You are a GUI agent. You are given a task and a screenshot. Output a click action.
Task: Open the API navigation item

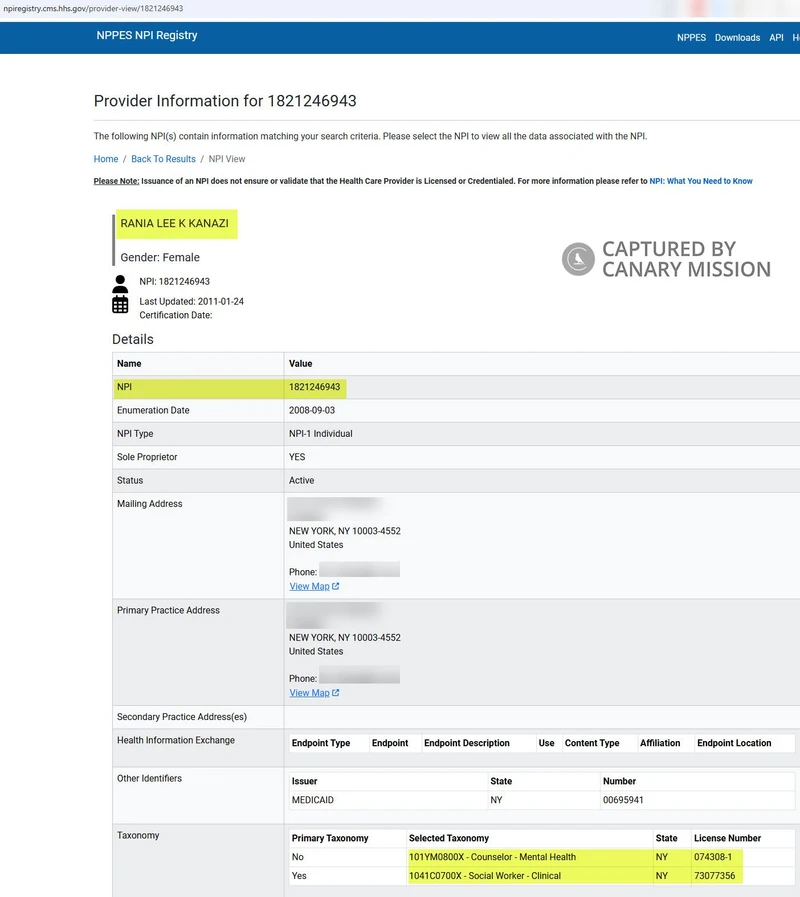tap(776, 37)
